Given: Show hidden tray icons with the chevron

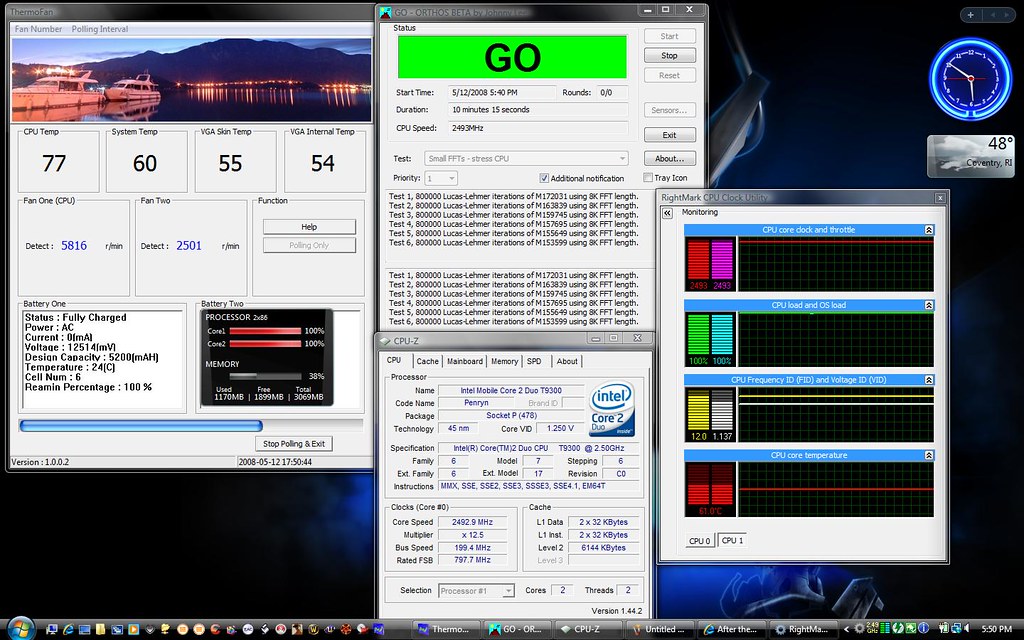Looking at the screenshot, I should point(846,629).
